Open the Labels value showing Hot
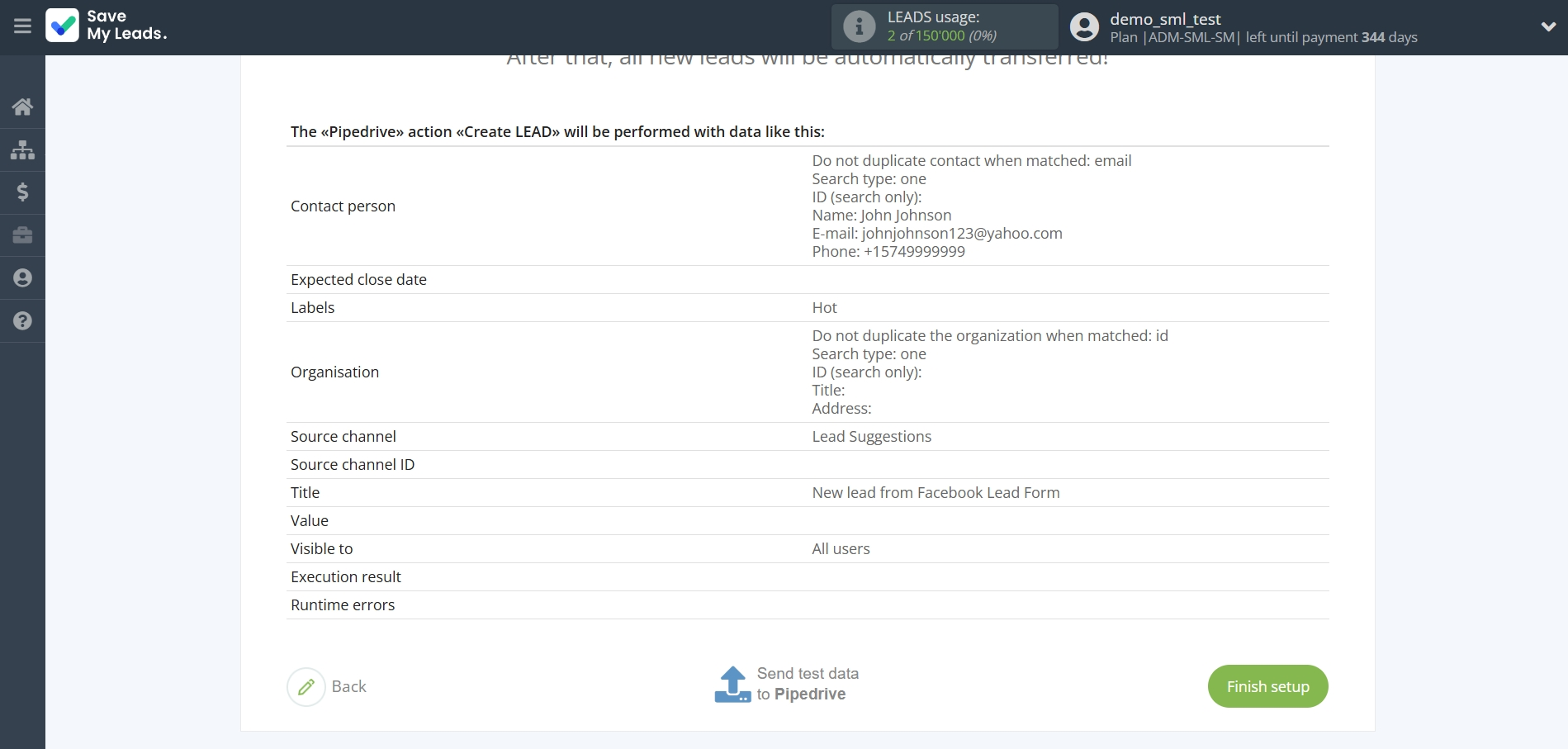This screenshot has width=1568, height=749. [x=824, y=307]
